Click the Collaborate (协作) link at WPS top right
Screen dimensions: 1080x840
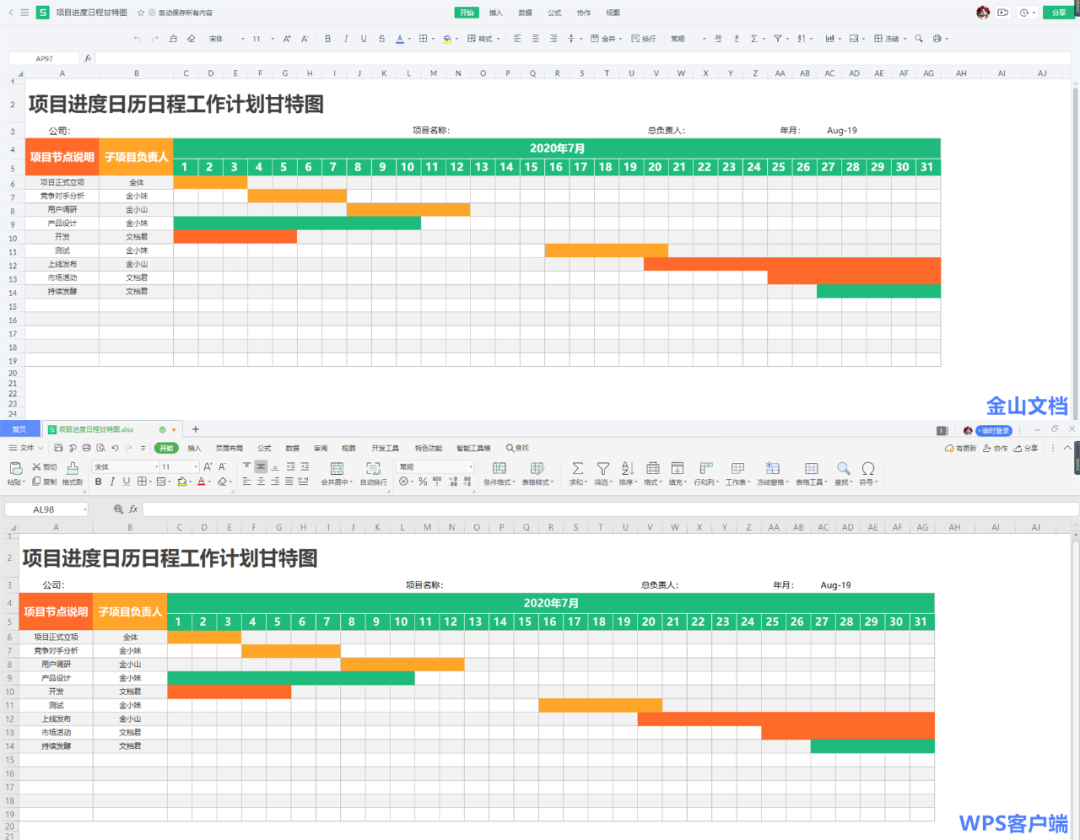(x=995, y=448)
